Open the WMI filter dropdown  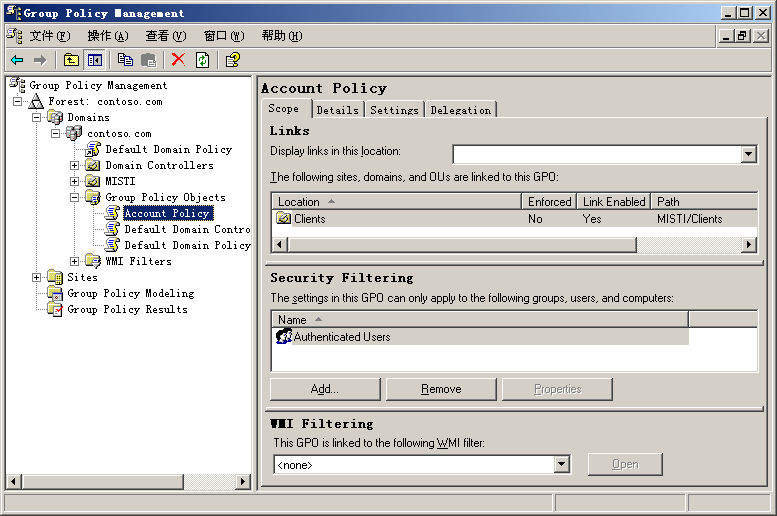tap(561, 464)
